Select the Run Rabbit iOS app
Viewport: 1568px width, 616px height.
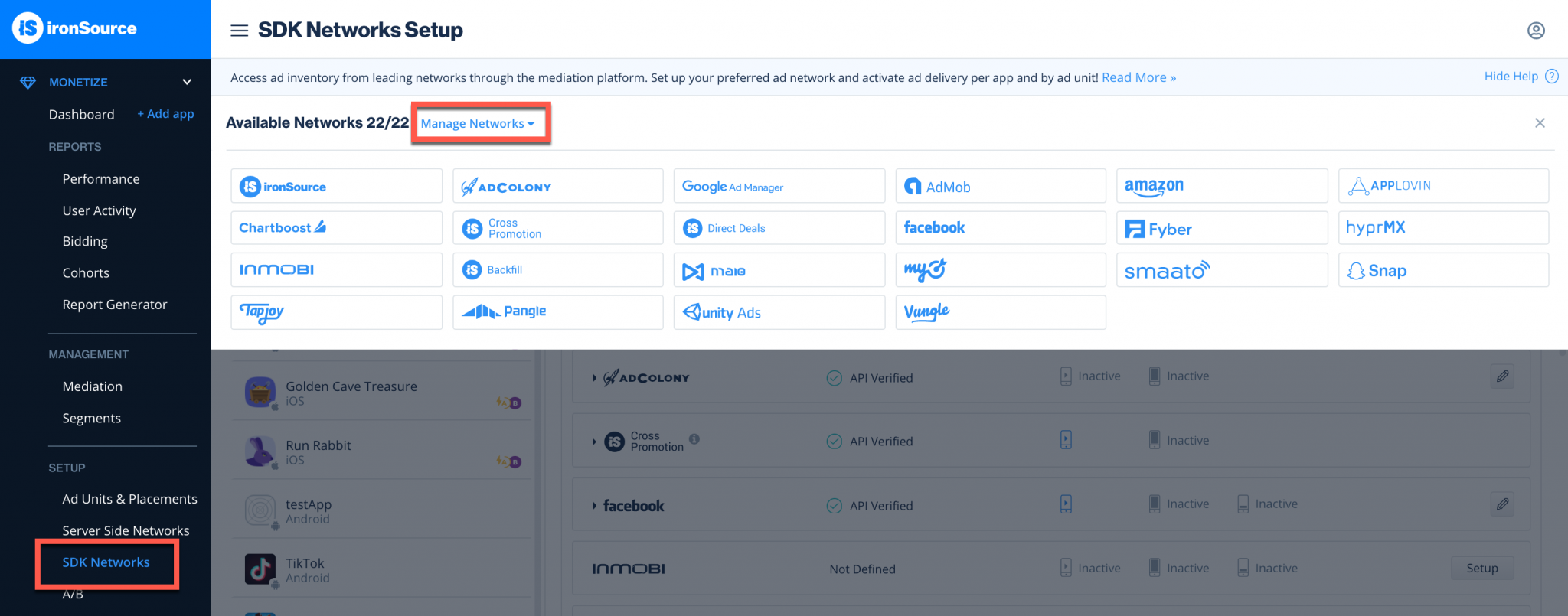coord(381,450)
